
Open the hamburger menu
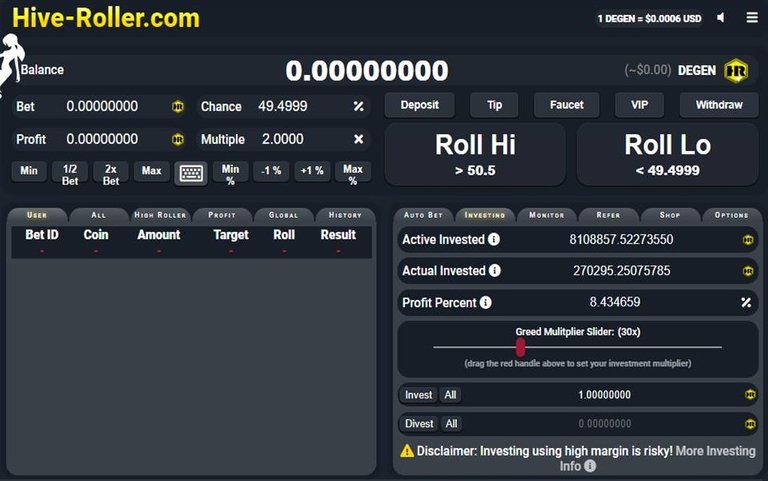[x=752, y=18]
